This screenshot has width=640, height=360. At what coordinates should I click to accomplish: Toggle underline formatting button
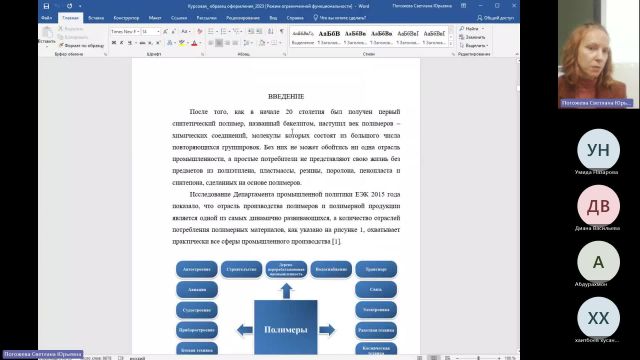click(130, 43)
